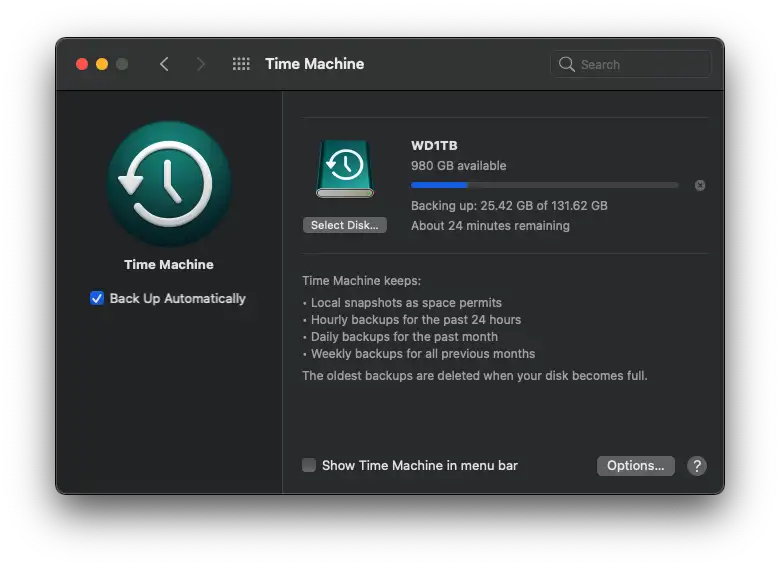Click 'Local snapshots as space permits' line
The width and height of the screenshot is (780, 568).
coord(406,303)
